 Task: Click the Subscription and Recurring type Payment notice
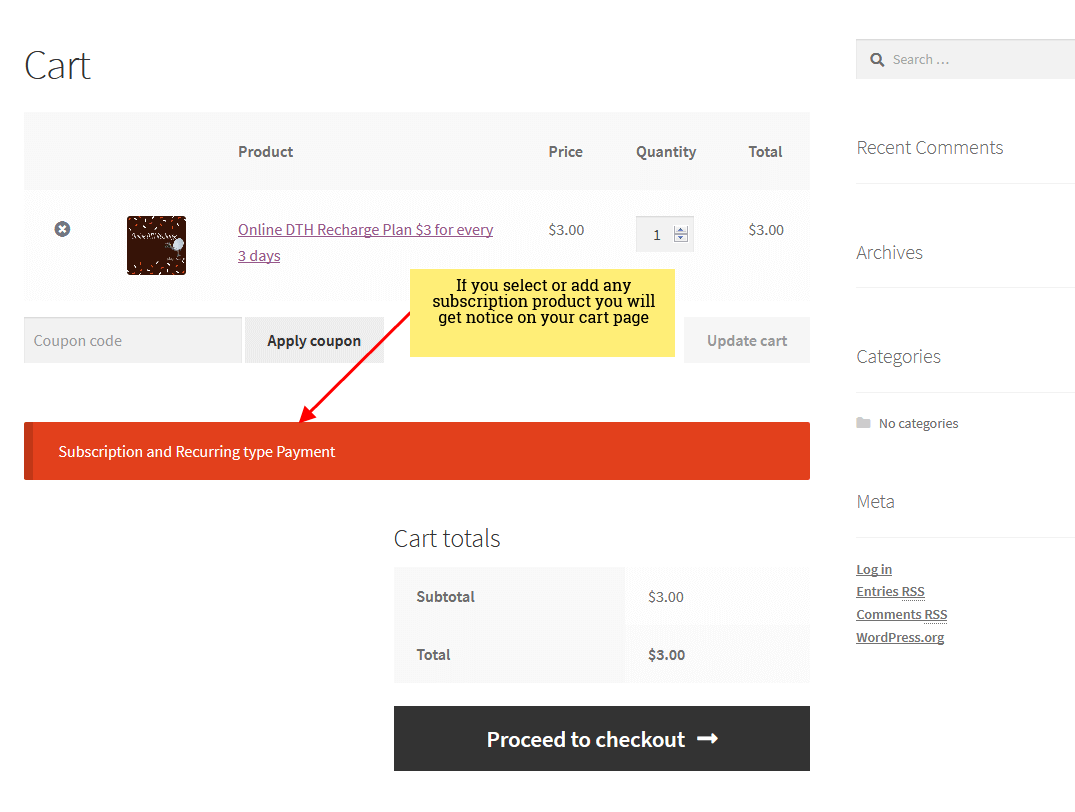197,451
